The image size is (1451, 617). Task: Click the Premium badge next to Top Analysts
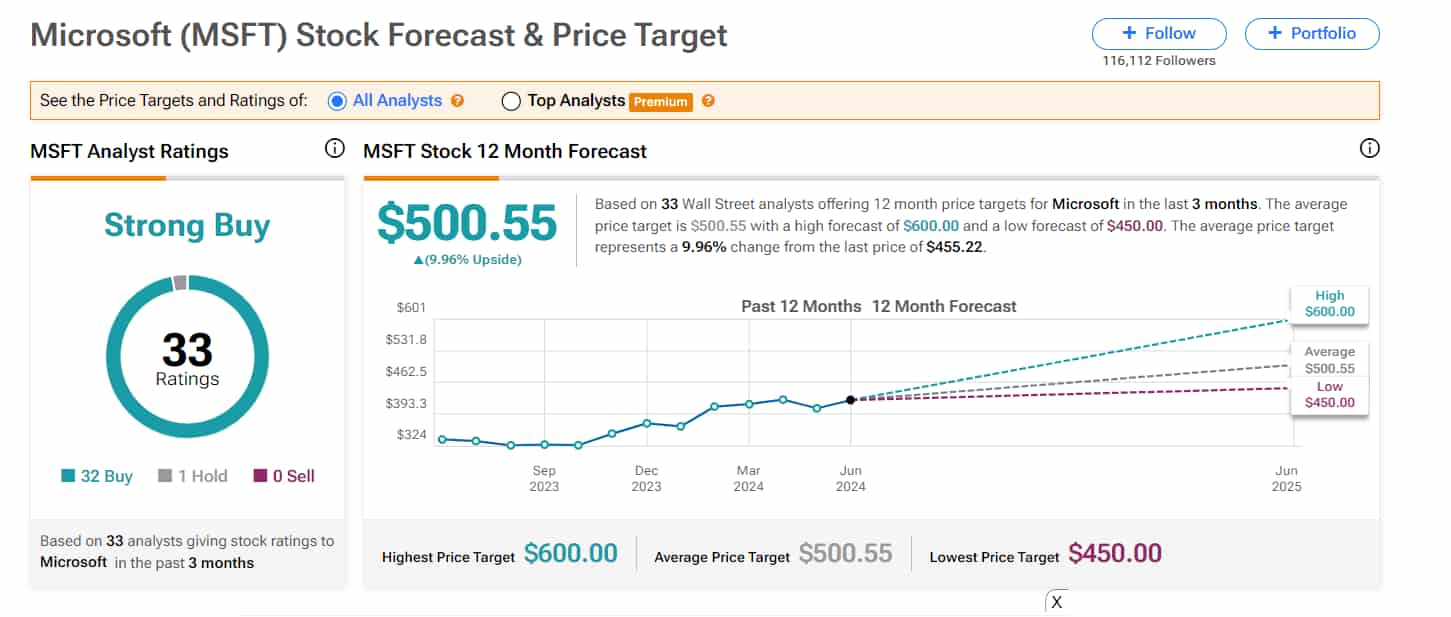tap(663, 101)
